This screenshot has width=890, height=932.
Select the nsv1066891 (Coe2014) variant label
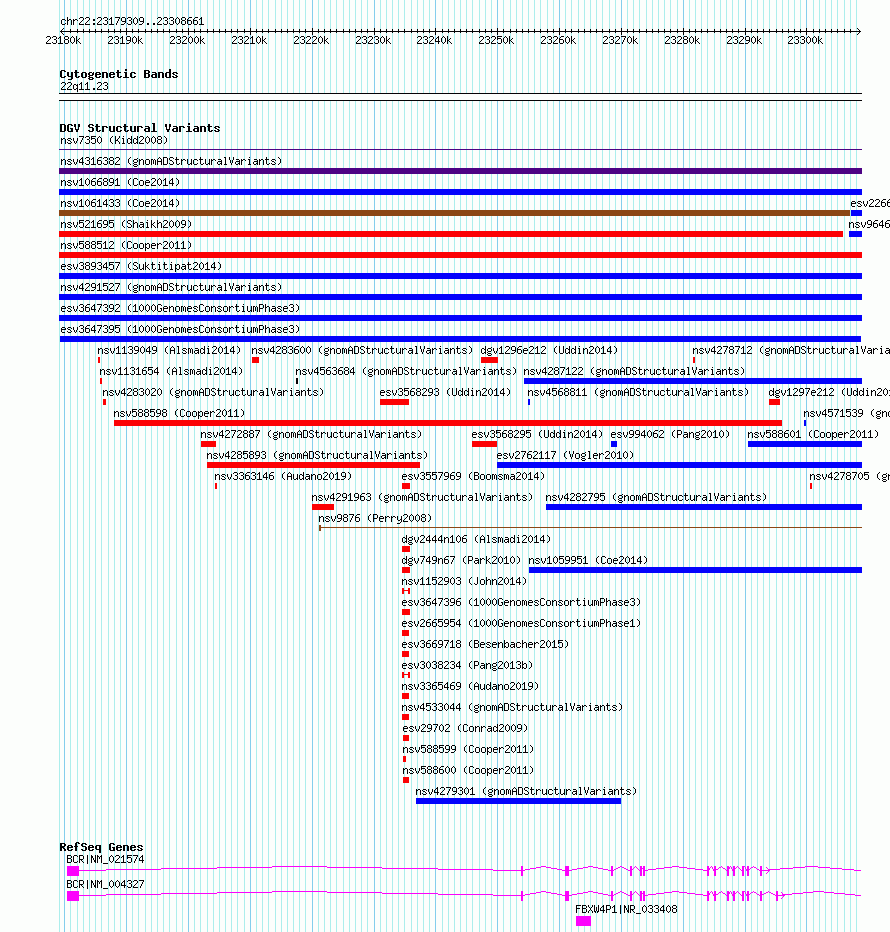pos(120,182)
